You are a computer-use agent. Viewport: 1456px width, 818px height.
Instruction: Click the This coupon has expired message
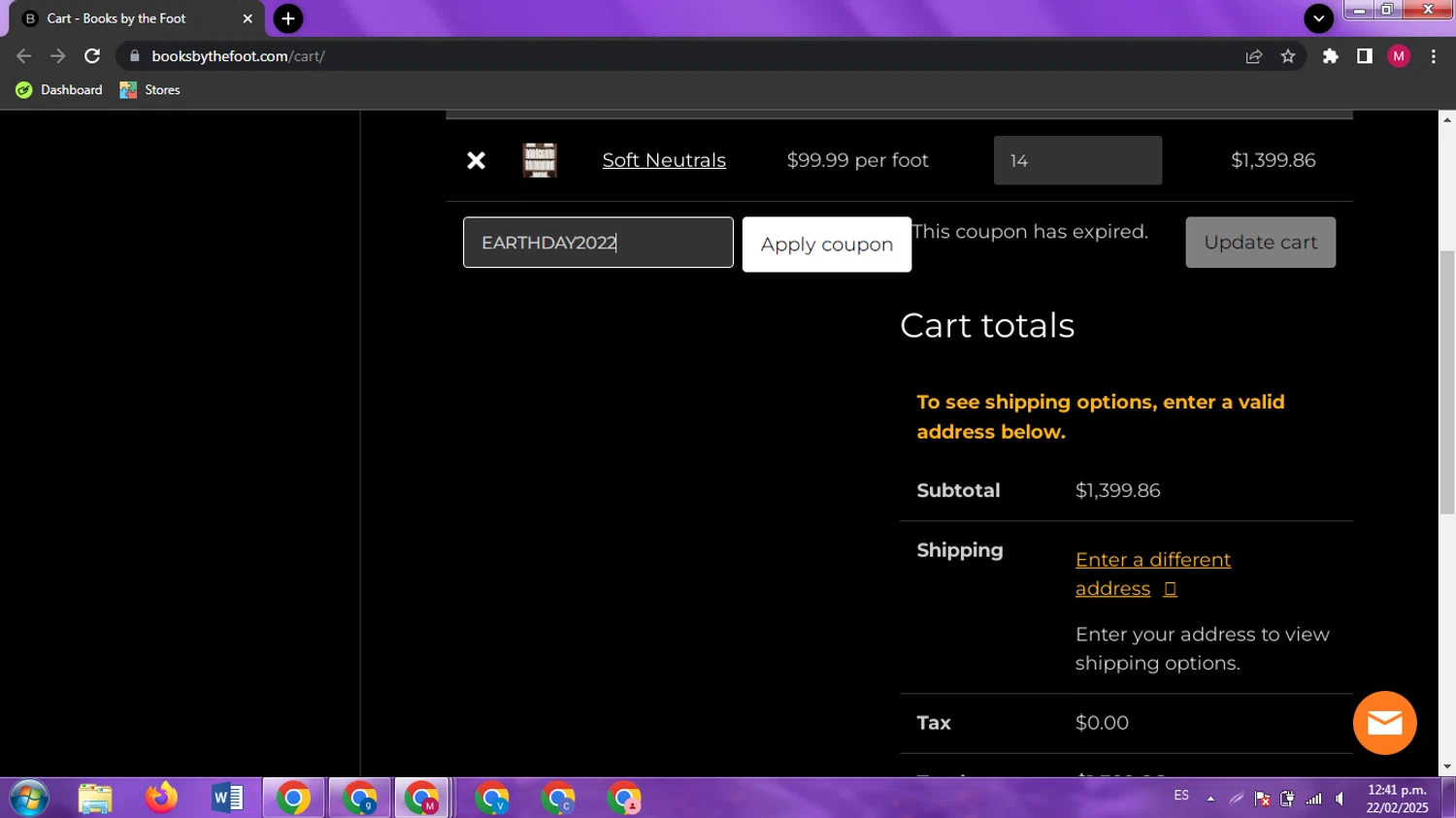[x=1030, y=232]
